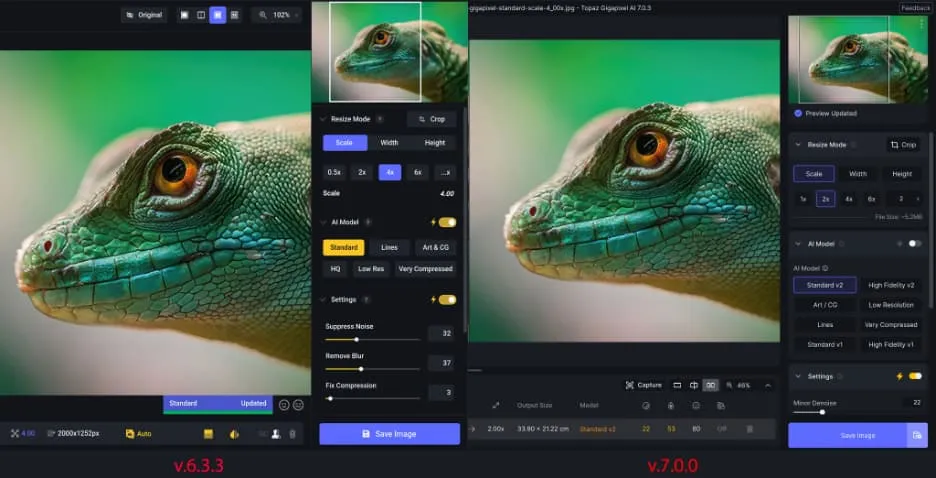Select single view layout icon in v6 toolbar

[184, 15]
